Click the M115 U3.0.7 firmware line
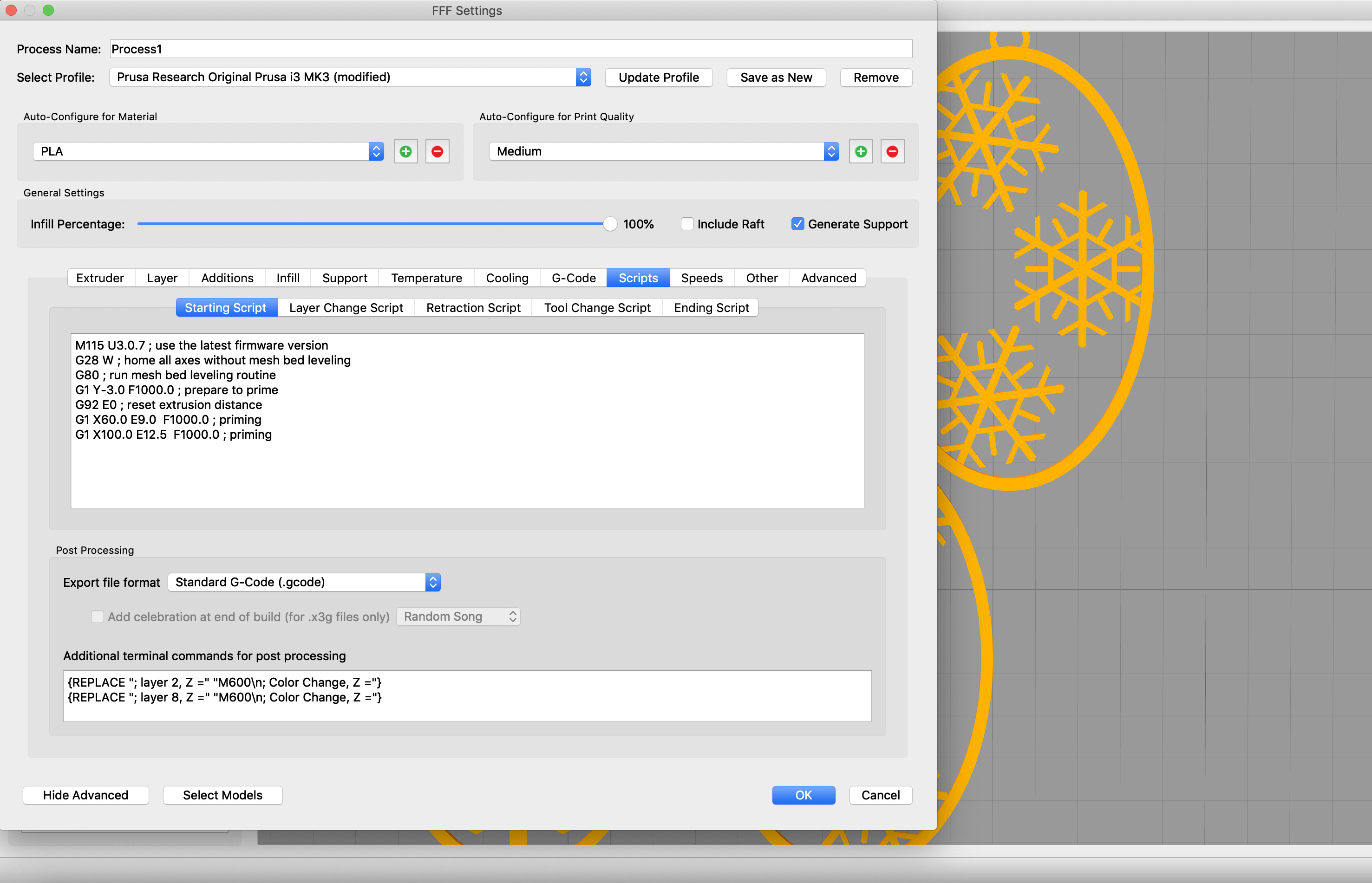 (x=202, y=345)
